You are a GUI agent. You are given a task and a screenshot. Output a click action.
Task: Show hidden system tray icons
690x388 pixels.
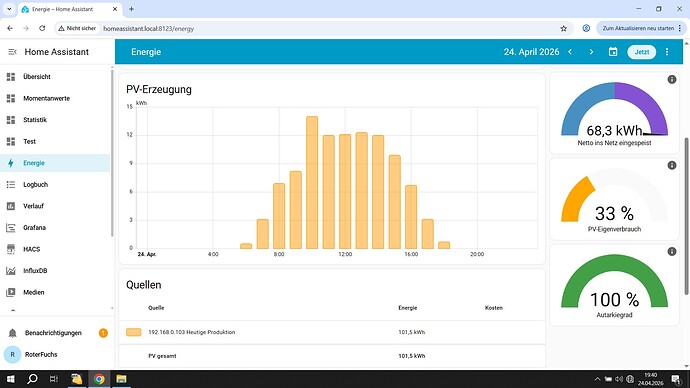(597, 379)
